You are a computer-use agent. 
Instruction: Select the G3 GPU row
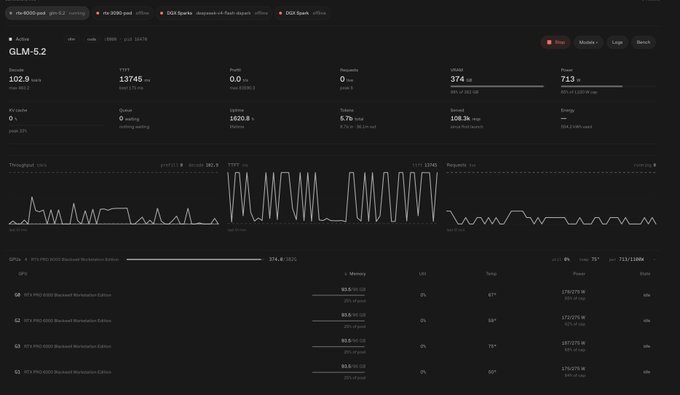pos(332,346)
